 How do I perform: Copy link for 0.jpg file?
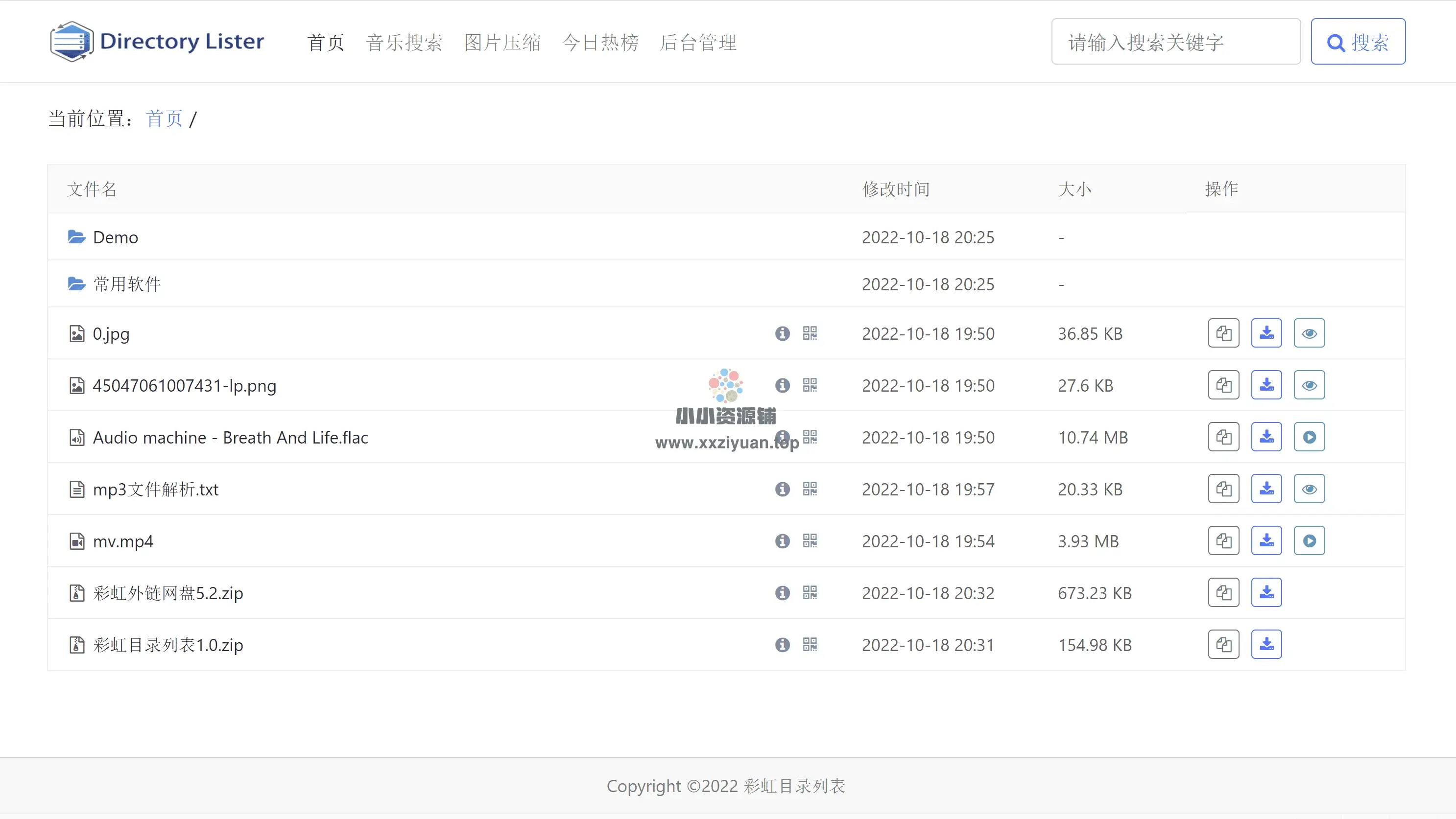coord(1224,333)
